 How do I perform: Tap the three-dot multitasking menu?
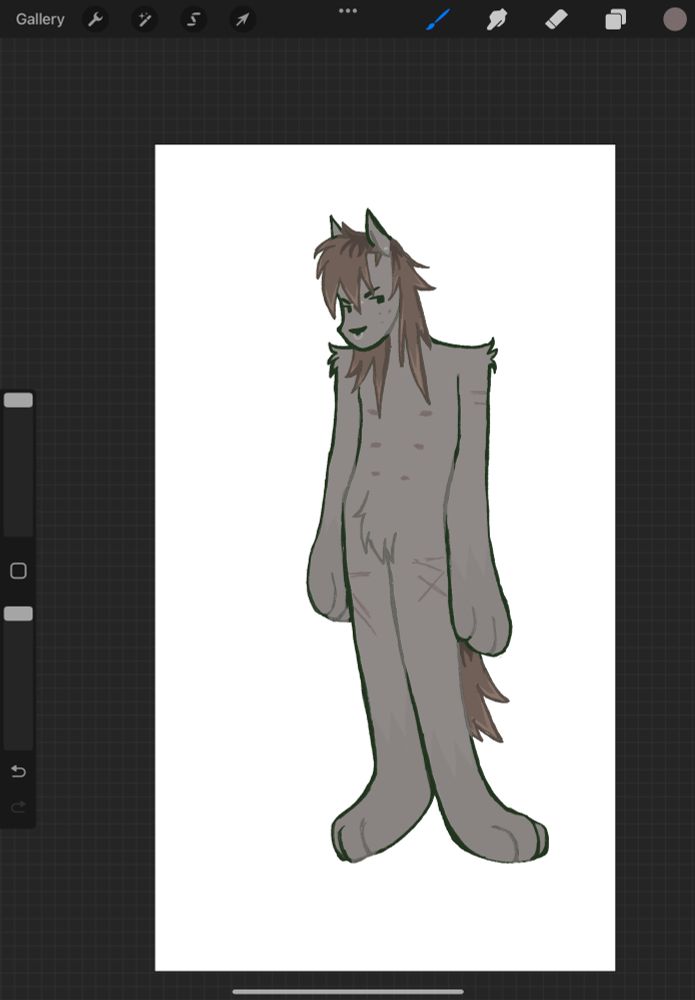click(348, 11)
